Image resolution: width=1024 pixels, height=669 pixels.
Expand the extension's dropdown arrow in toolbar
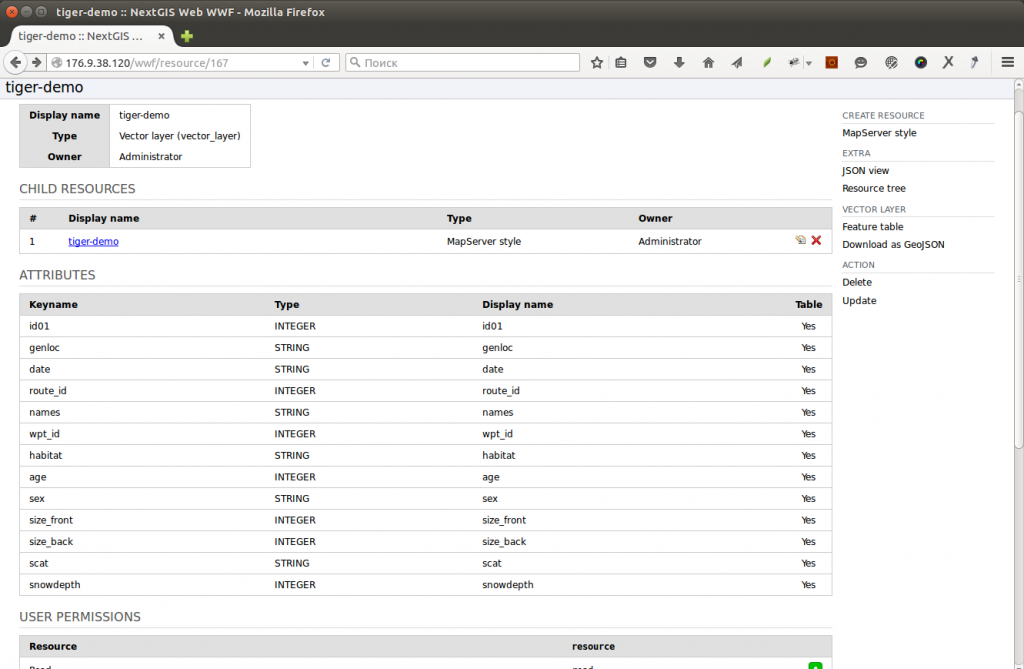[808, 62]
